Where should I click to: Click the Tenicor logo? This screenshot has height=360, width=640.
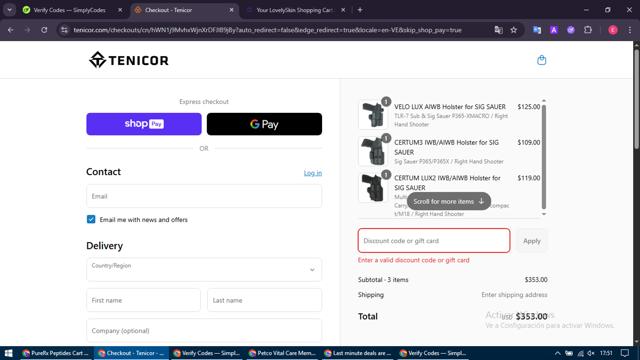coord(129,60)
